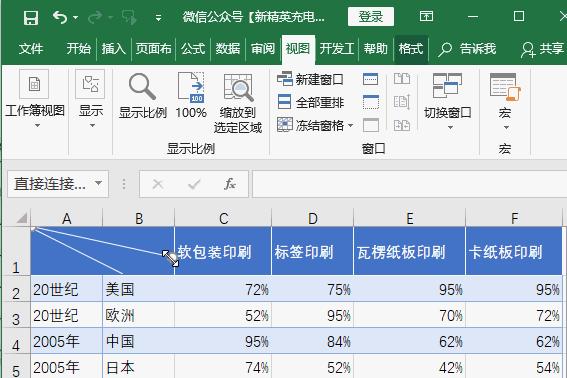Image resolution: width=567 pixels, height=378 pixels.
Task: Click inside the formula bar input
Action: coord(409,184)
